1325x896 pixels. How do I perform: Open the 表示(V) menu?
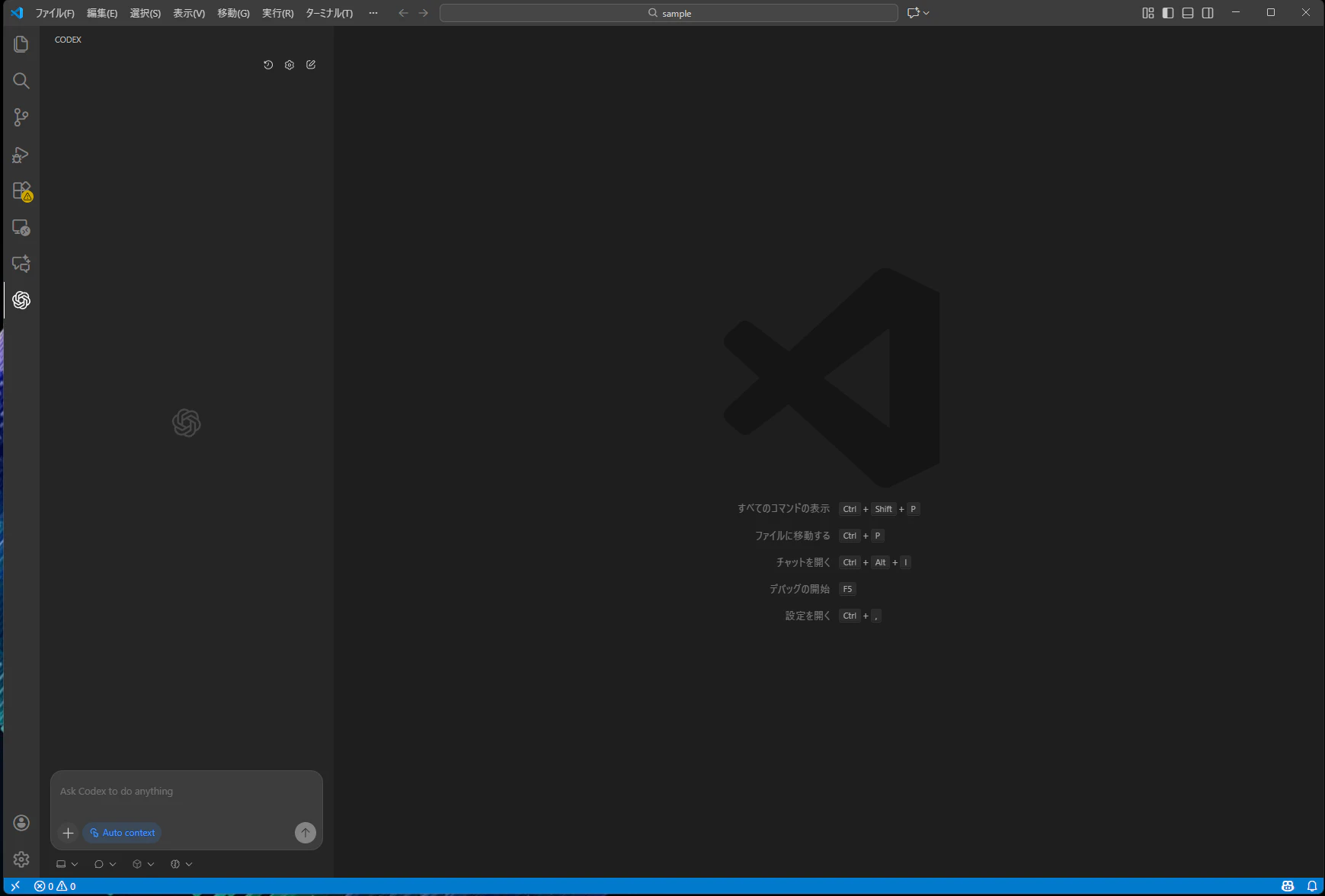[189, 13]
